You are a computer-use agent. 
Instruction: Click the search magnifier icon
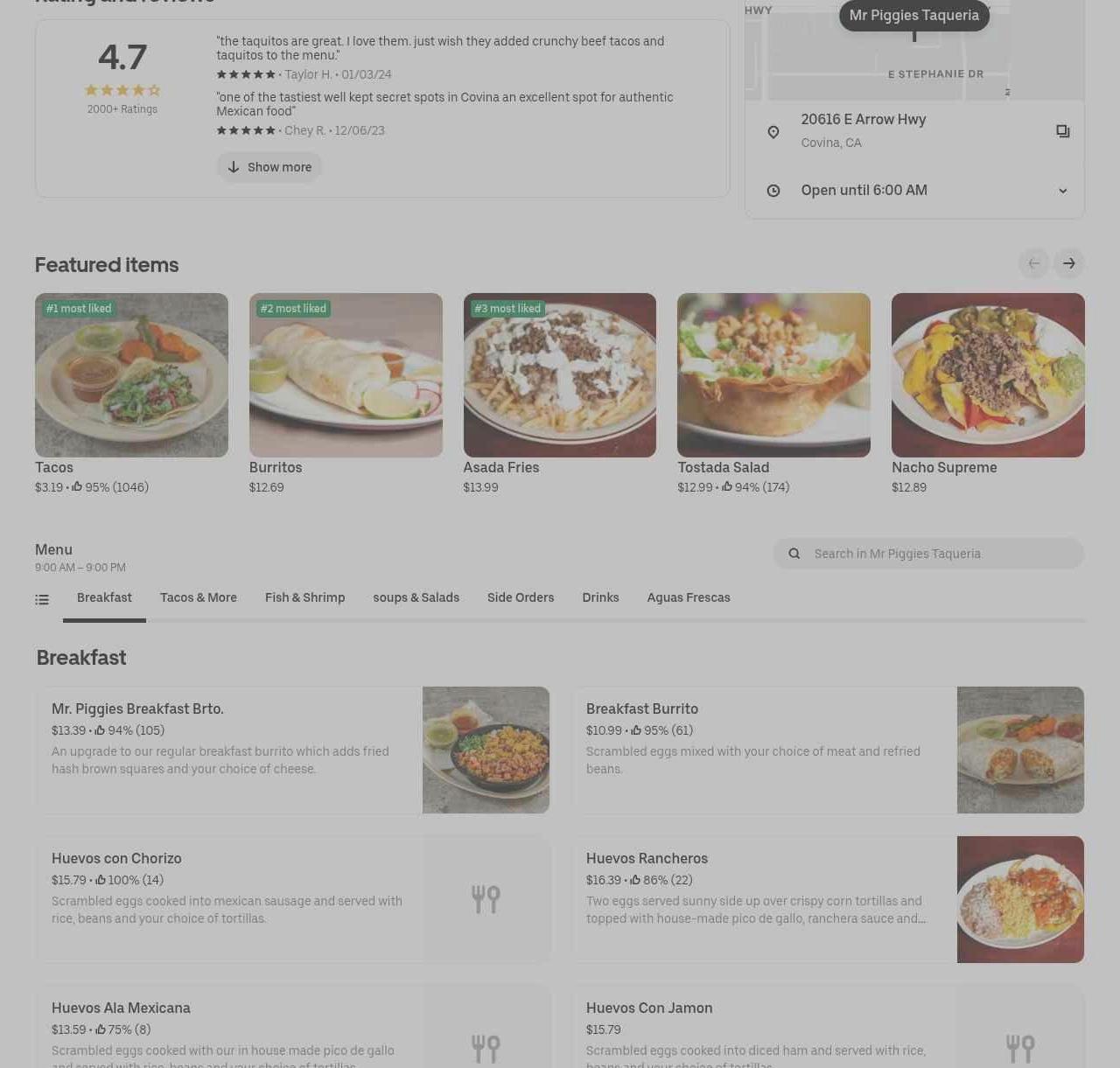[794, 554]
